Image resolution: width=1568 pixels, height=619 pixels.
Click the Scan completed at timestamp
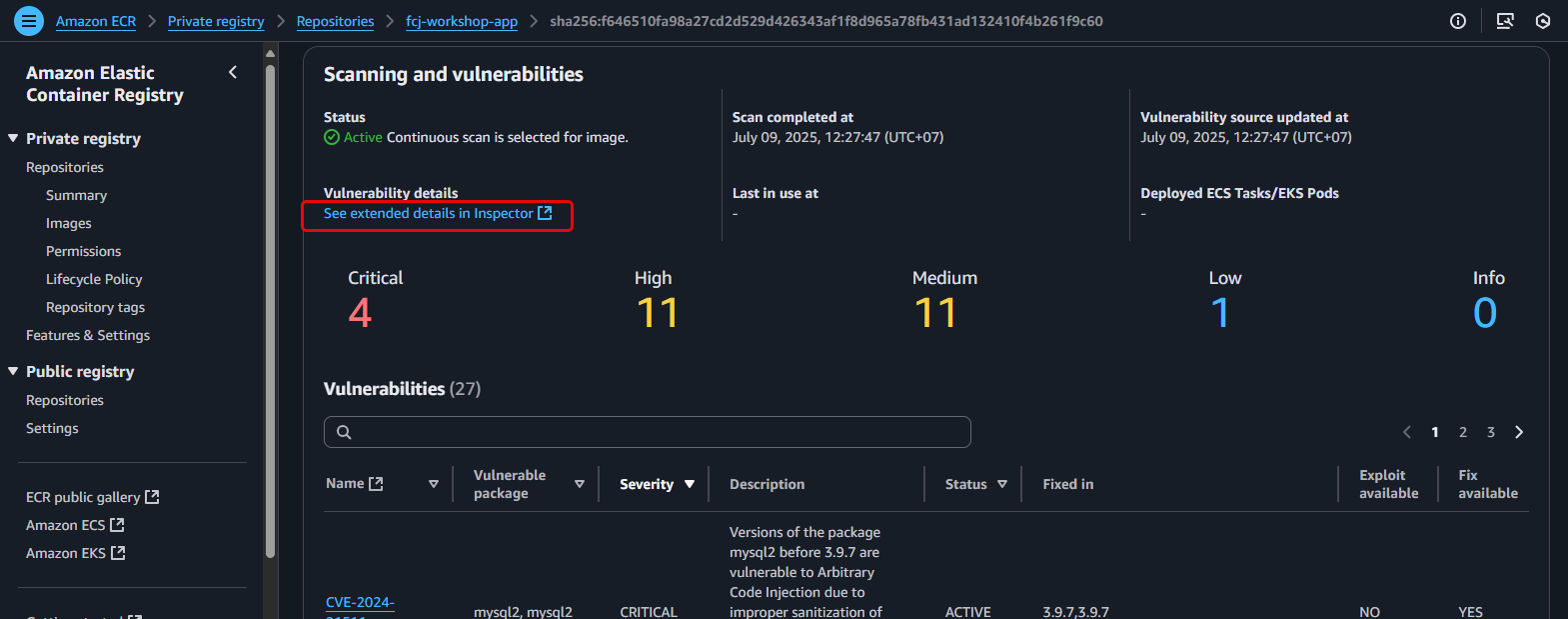pos(837,137)
